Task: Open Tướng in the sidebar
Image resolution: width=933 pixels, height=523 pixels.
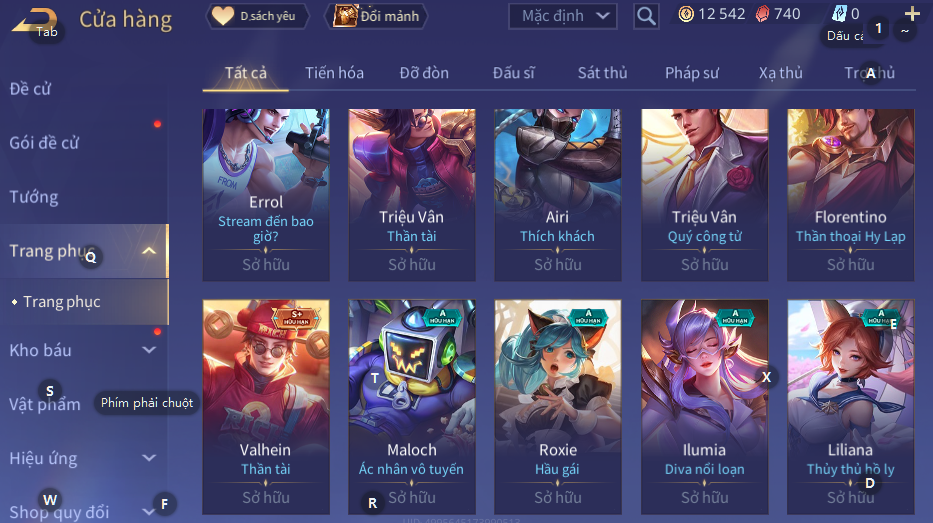Action: pyautogui.click(x=34, y=197)
